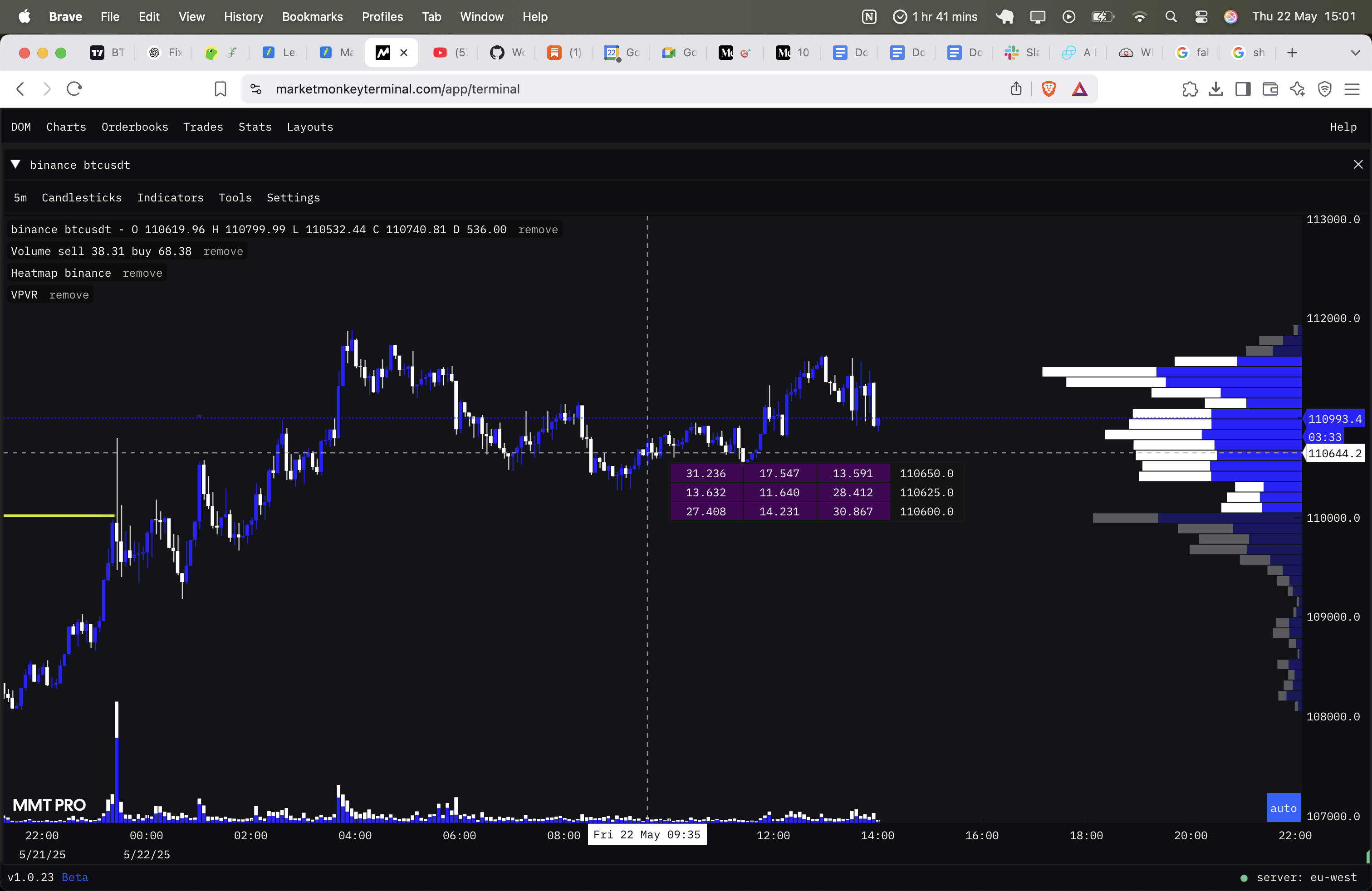The height and width of the screenshot is (891, 1372).
Task: Remove the Volume sell buy indicator
Action: [223, 251]
